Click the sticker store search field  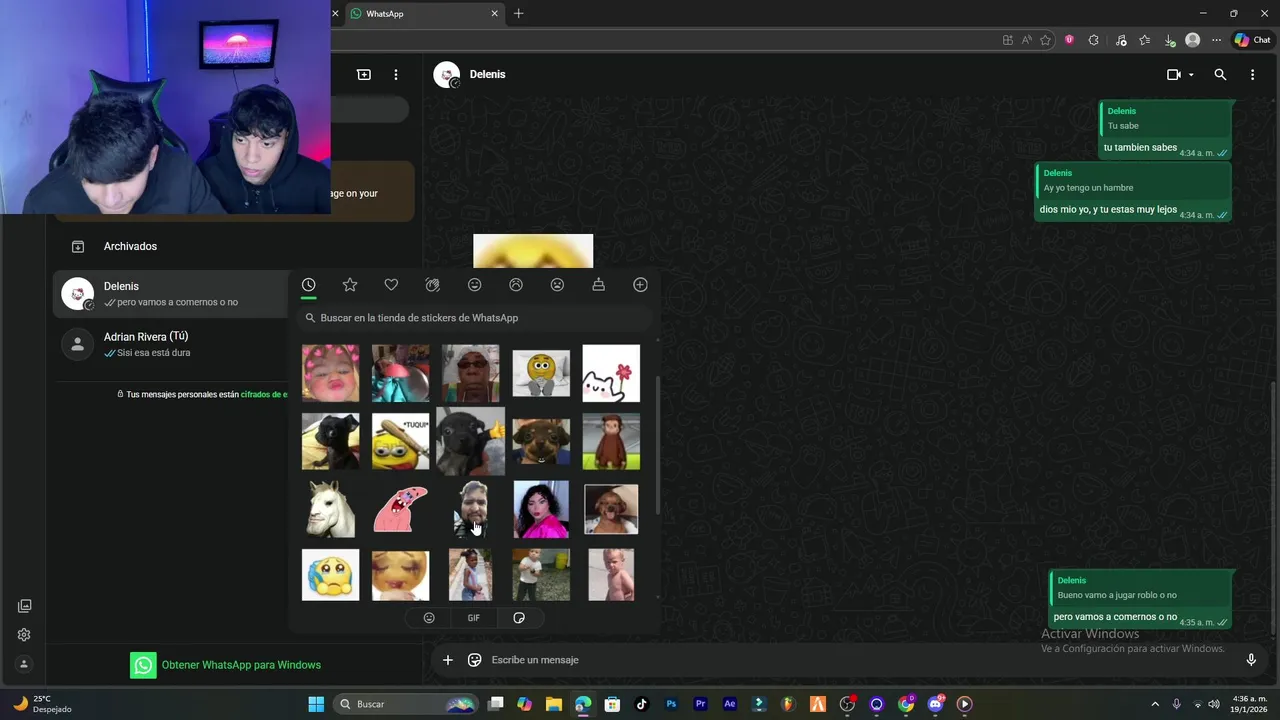coord(475,318)
